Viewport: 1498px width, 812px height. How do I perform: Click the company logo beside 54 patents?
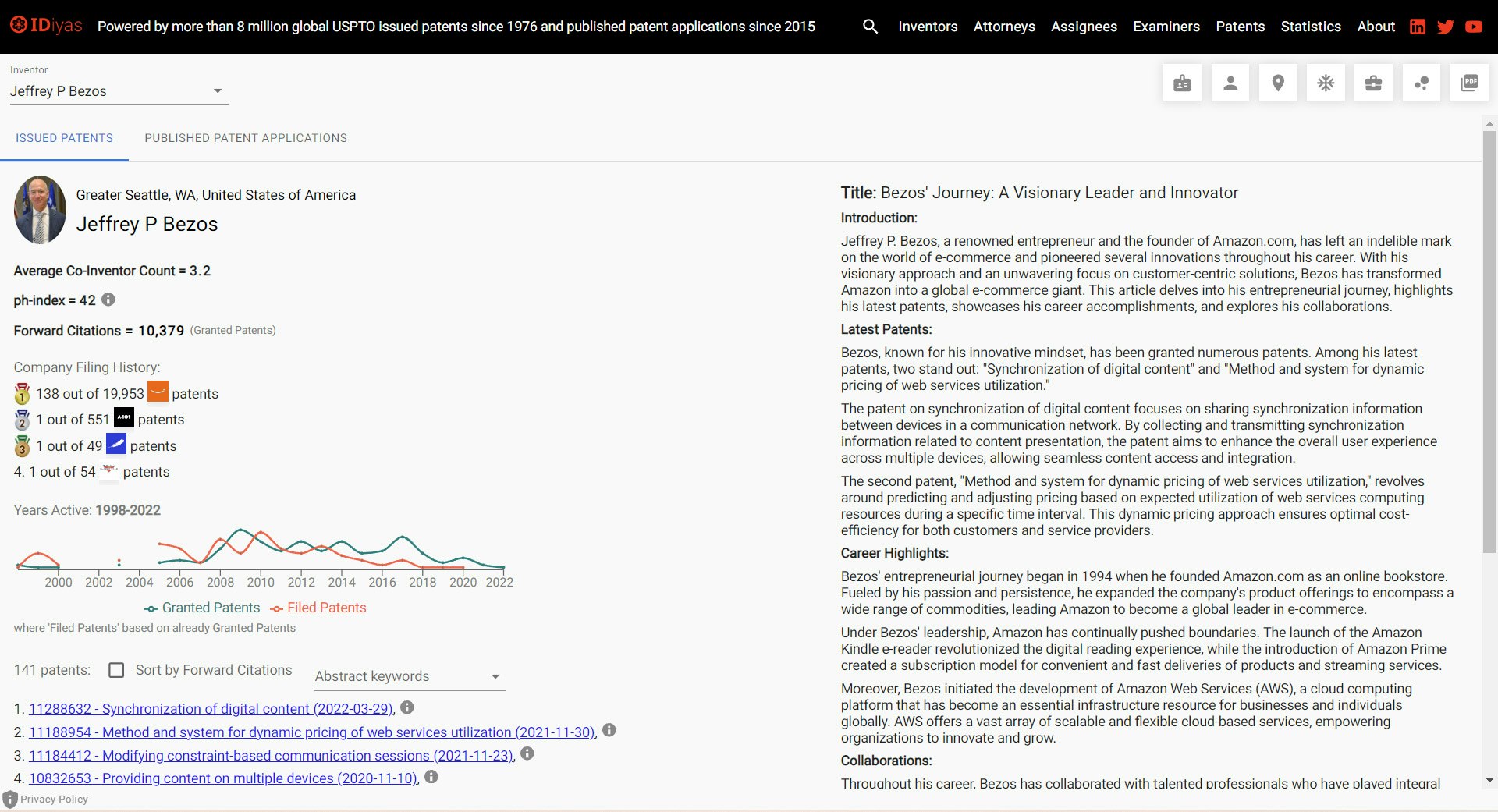(109, 470)
